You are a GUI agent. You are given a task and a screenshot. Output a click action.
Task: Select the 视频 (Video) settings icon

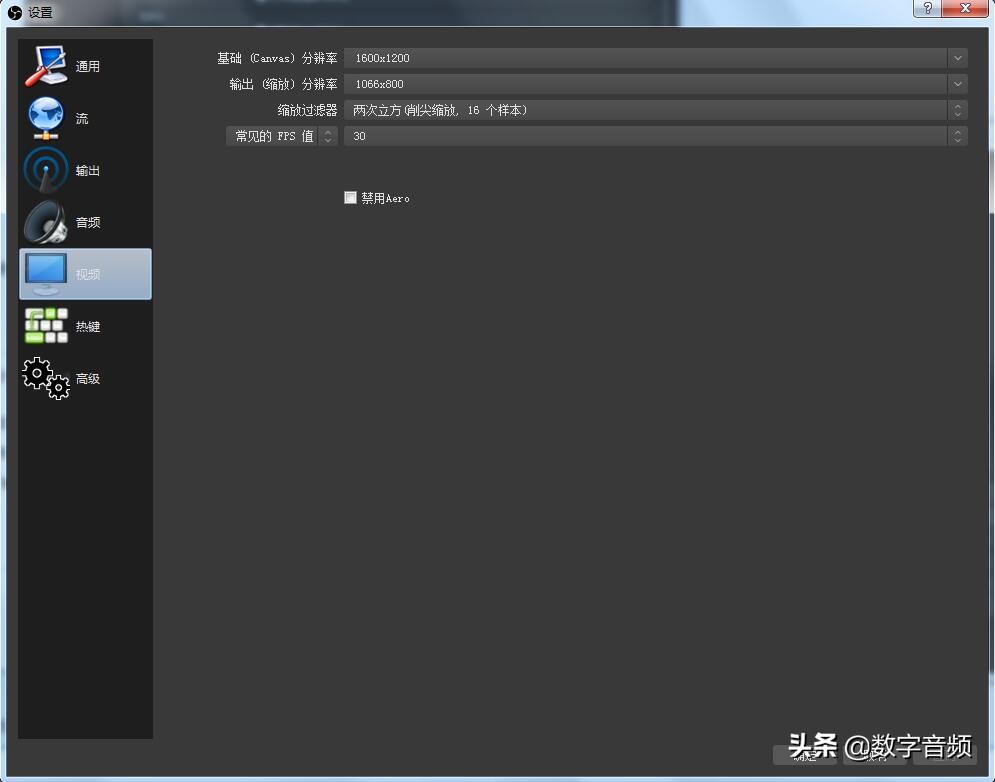[x=85, y=273]
